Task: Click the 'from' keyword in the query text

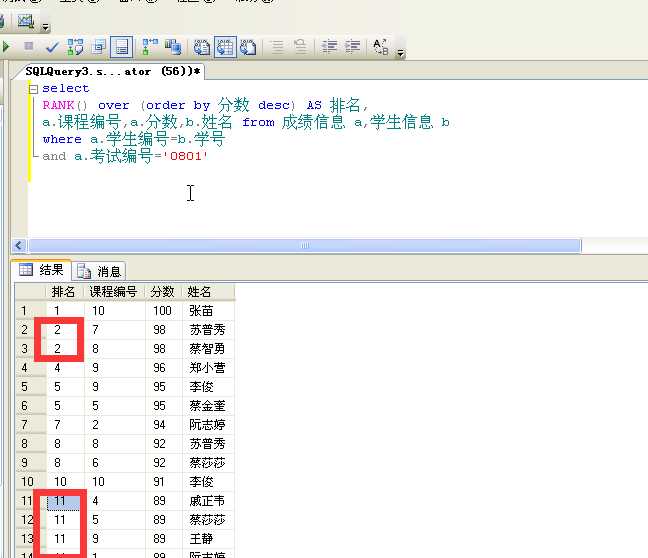Action: pos(258,122)
